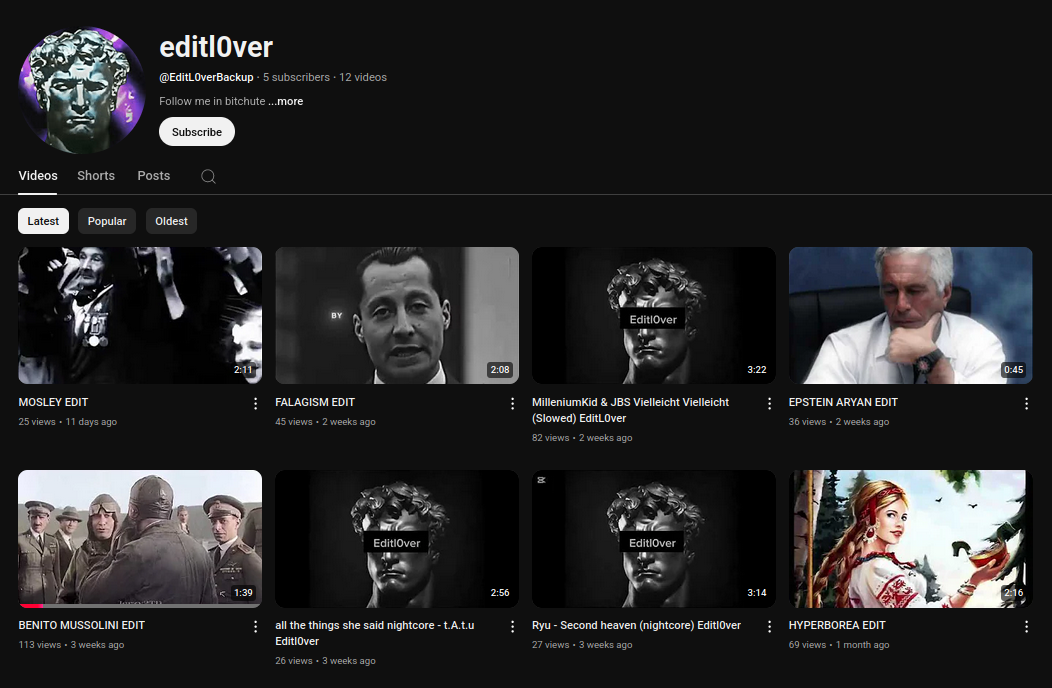Open options menu for MilleniumKid & JBS video
Image resolution: width=1052 pixels, height=688 pixels.
coord(769,403)
